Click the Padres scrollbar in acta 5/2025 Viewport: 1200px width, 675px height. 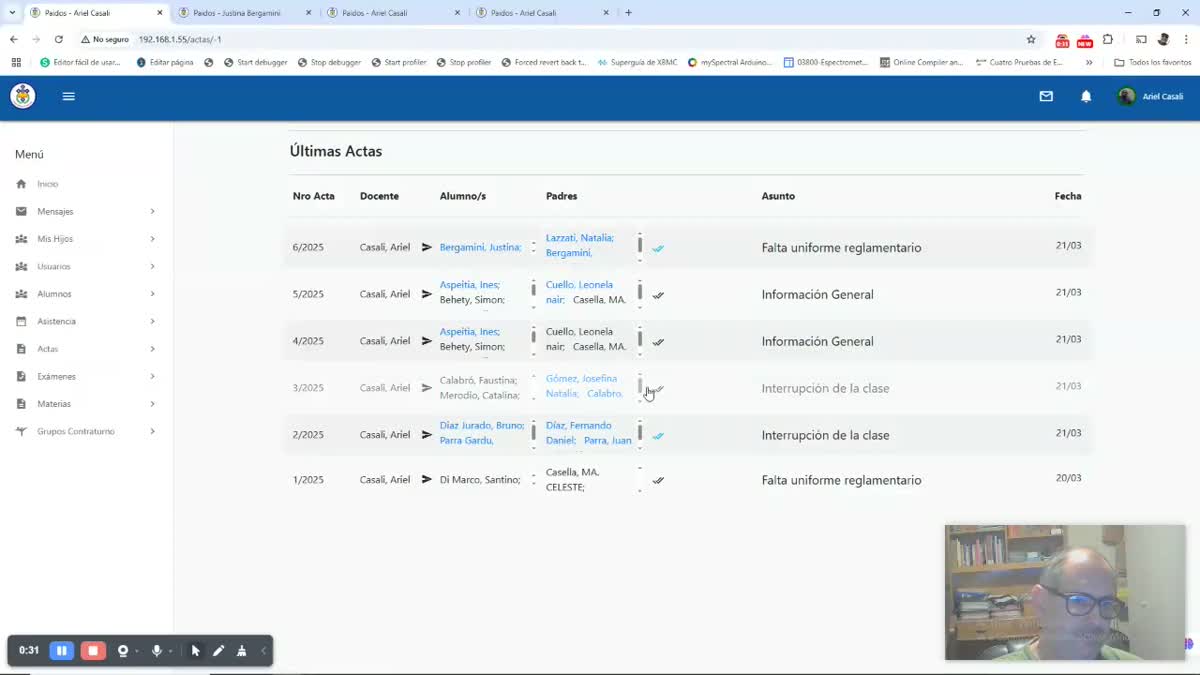click(640, 292)
